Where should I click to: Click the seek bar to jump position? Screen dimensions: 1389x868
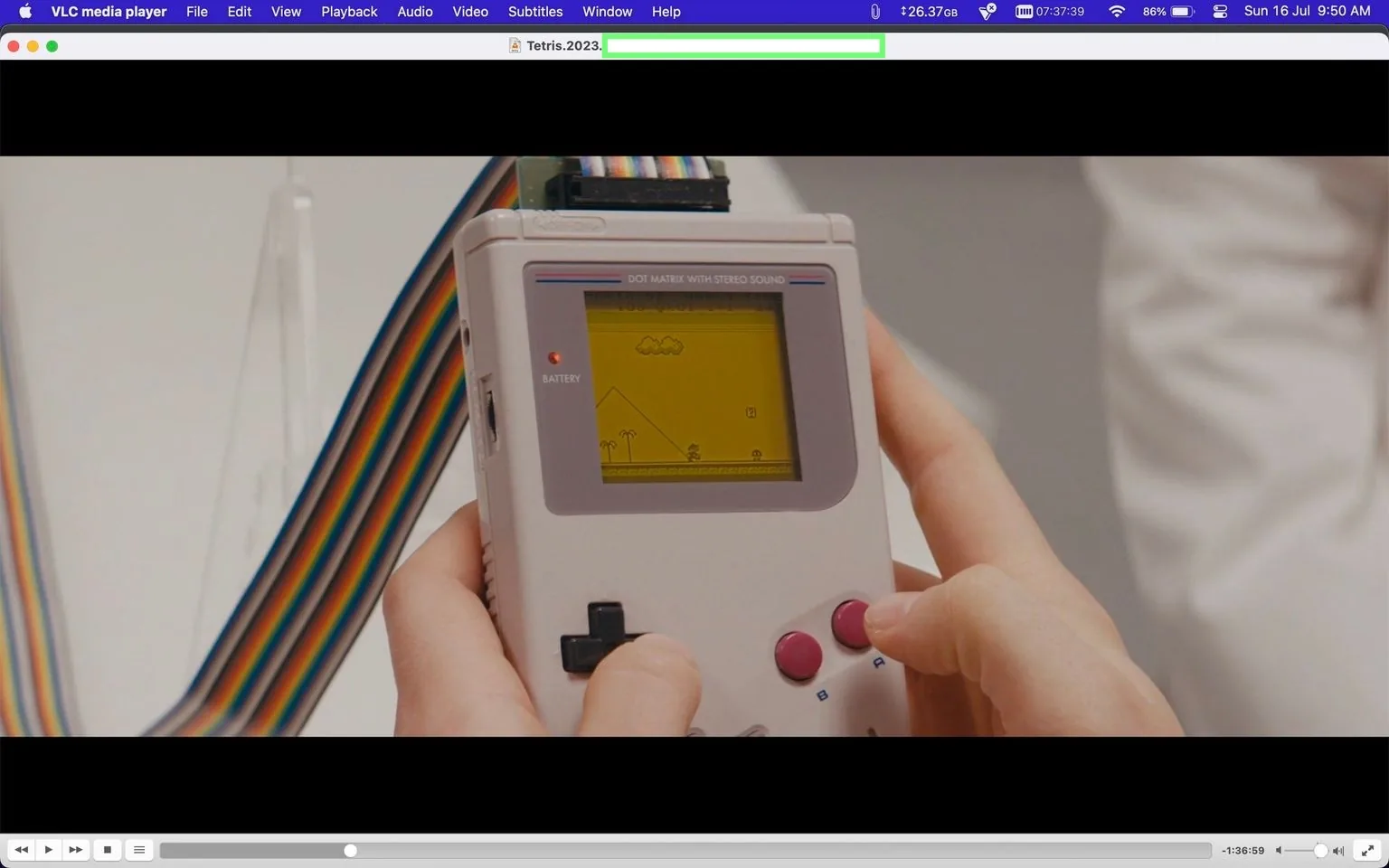point(685,850)
